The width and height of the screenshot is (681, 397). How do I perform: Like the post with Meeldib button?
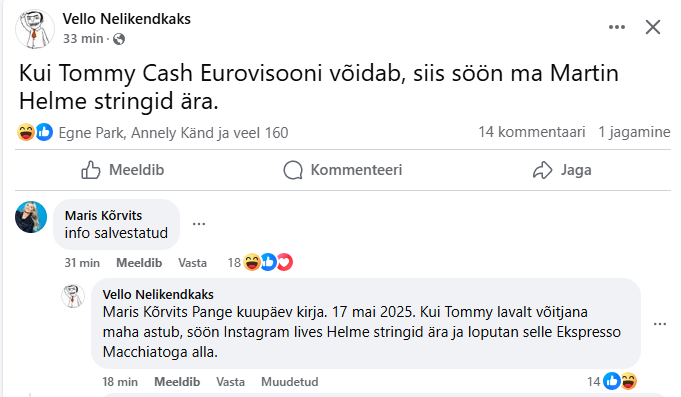click(x=122, y=170)
